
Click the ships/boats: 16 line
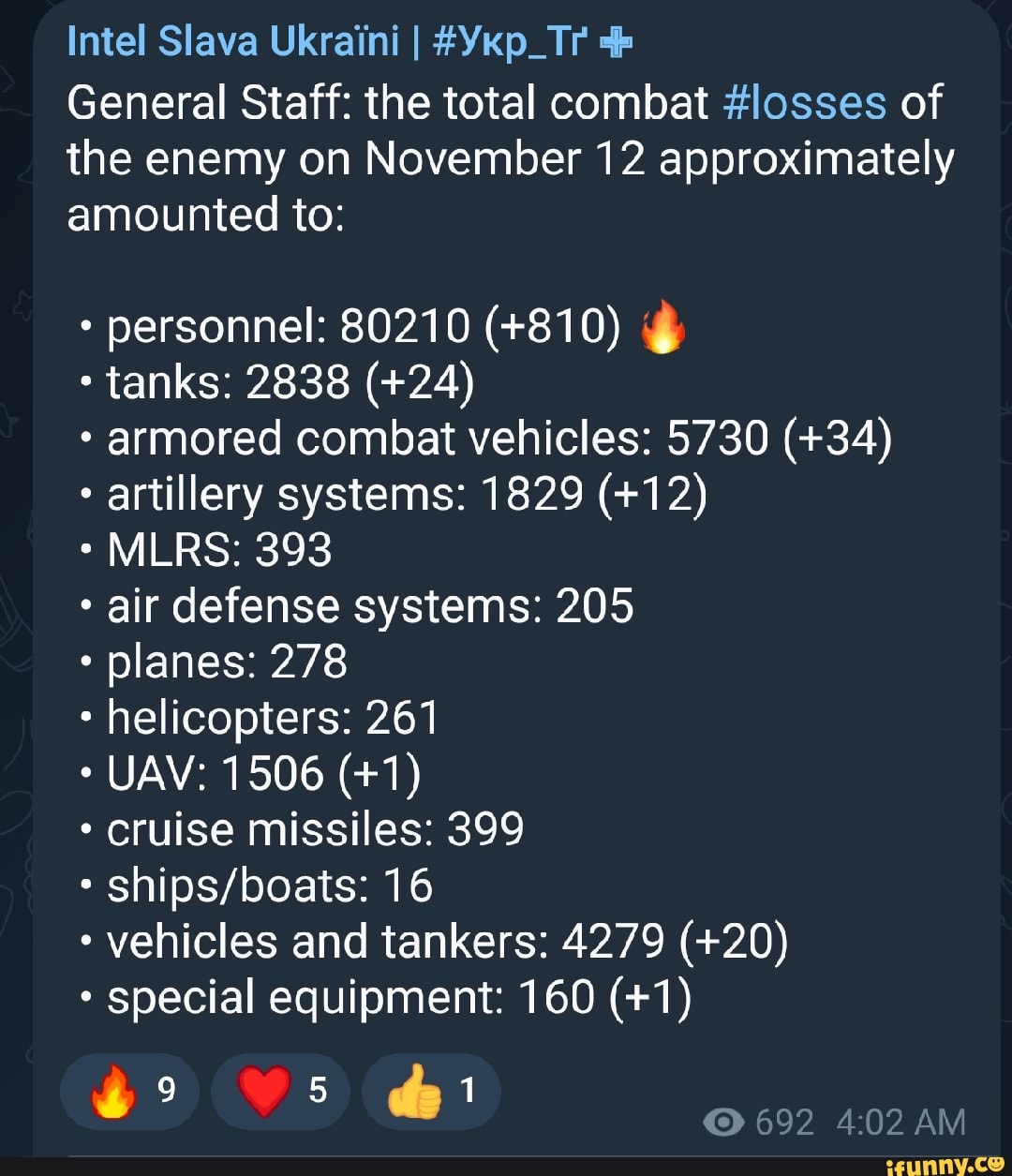pos(270,886)
